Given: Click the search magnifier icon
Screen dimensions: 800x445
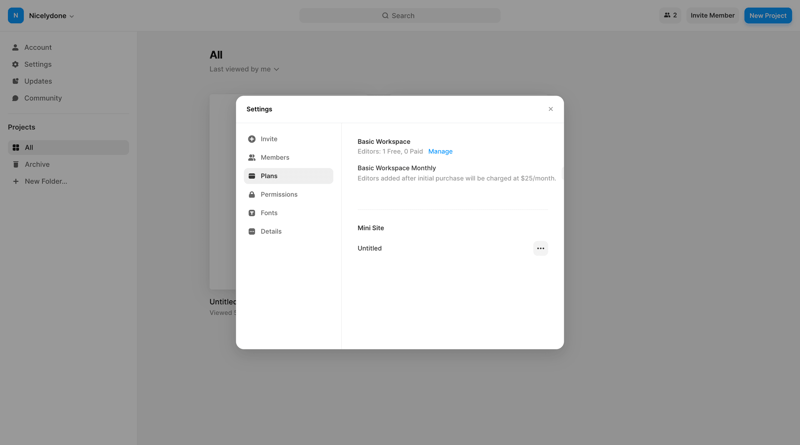Looking at the screenshot, I should pyautogui.click(x=385, y=15).
